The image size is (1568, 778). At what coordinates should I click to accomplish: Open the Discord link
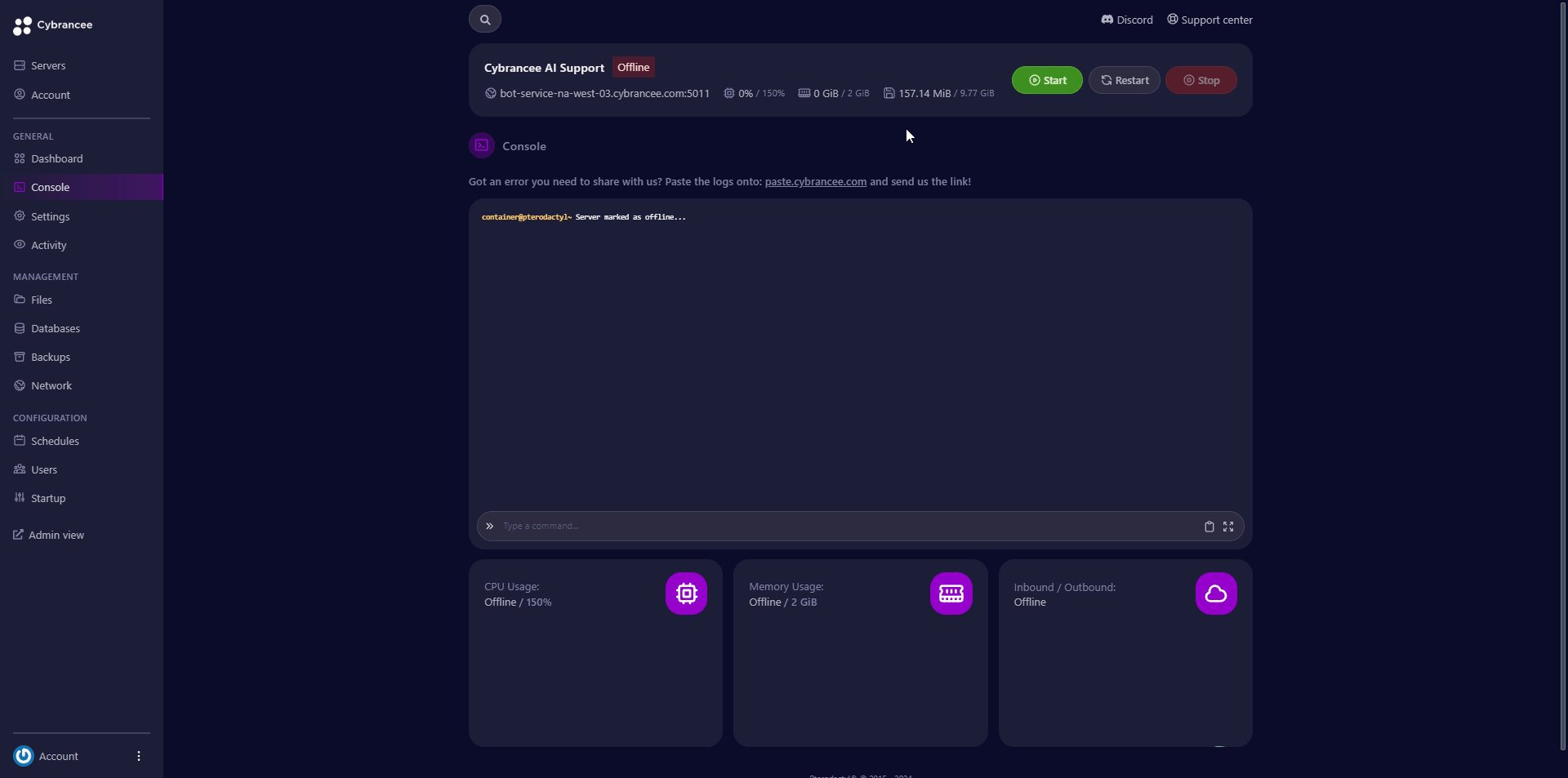pyautogui.click(x=1127, y=20)
